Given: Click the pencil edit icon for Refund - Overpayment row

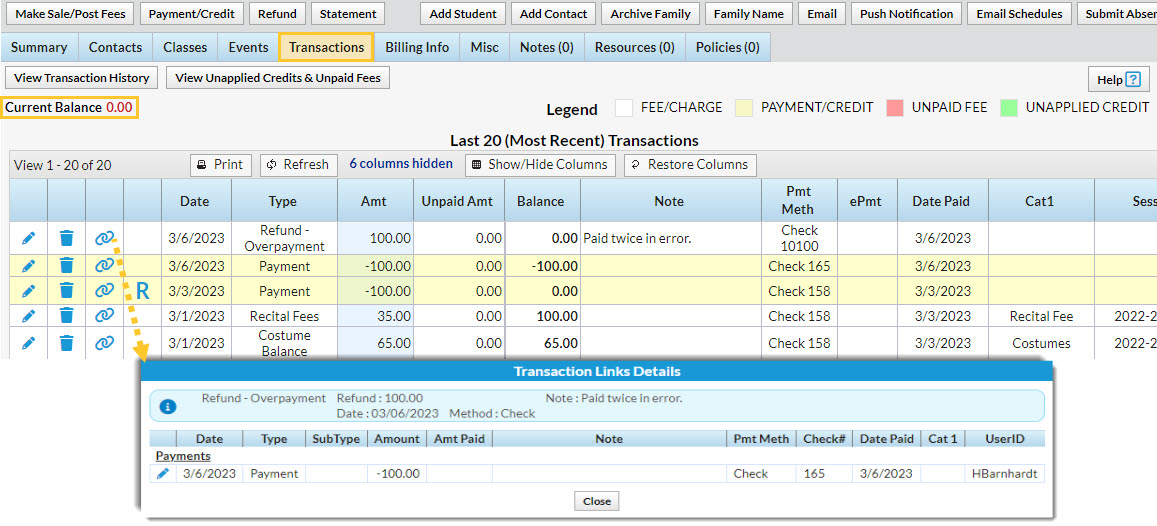Looking at the screenshot, I should tap(28, 238).
